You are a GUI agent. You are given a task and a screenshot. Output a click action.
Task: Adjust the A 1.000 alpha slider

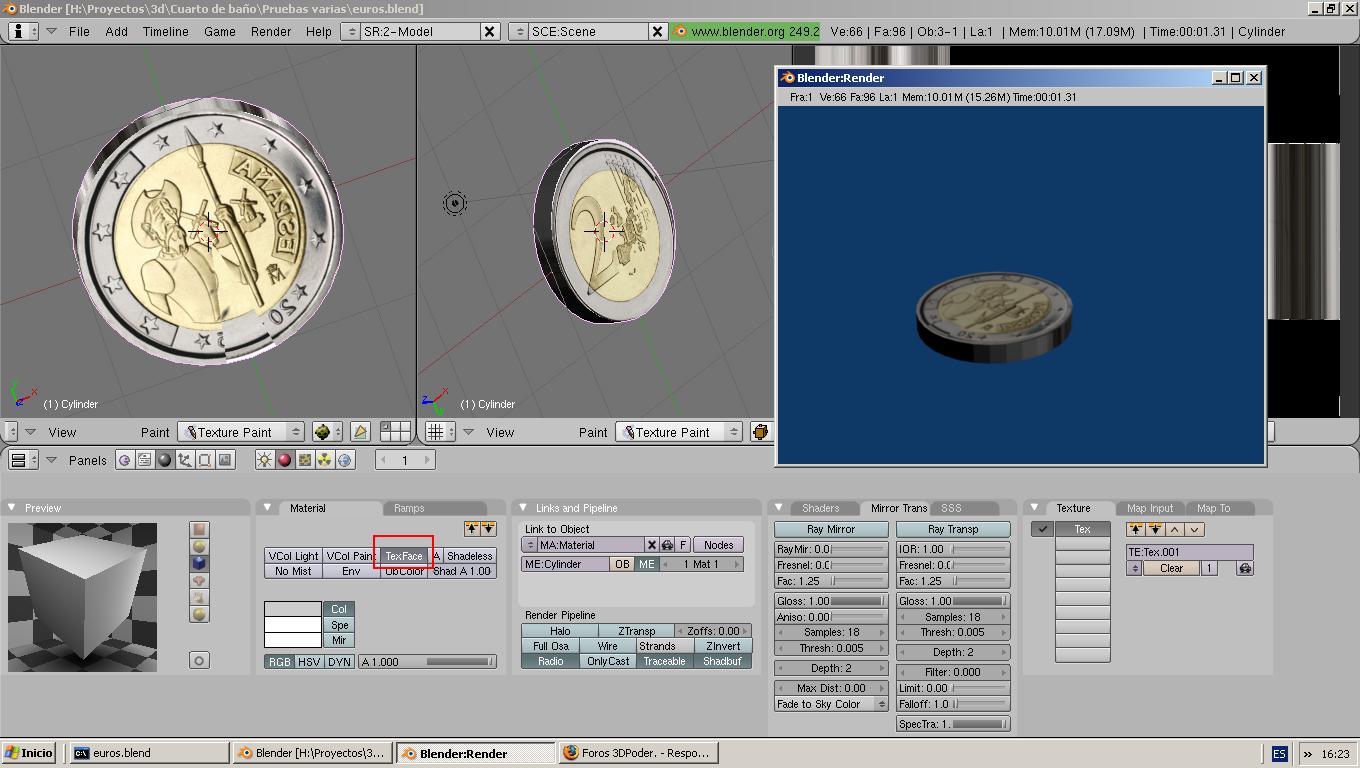point(427,662)
